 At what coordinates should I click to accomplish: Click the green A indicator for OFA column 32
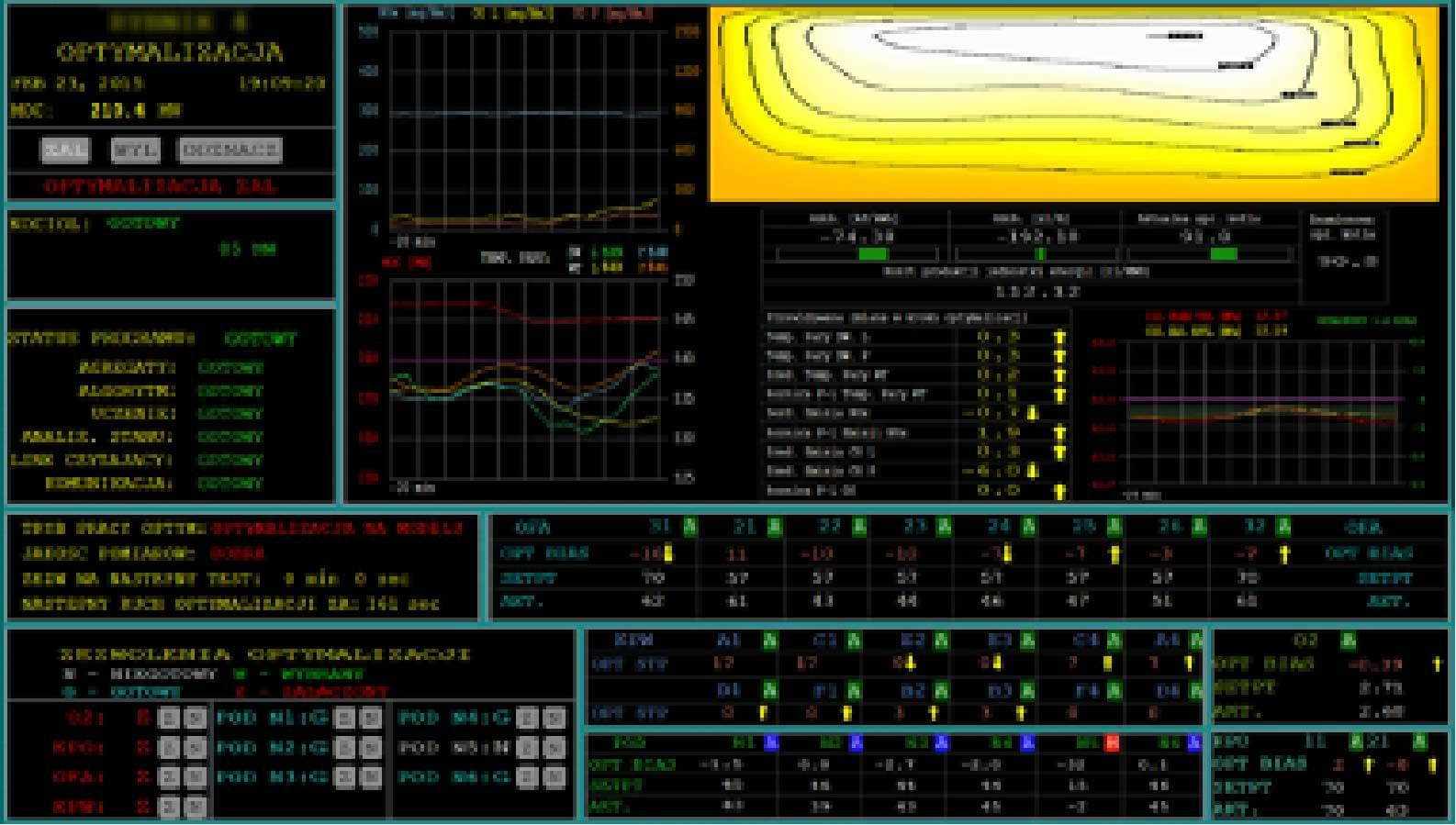coord(1283,527)
